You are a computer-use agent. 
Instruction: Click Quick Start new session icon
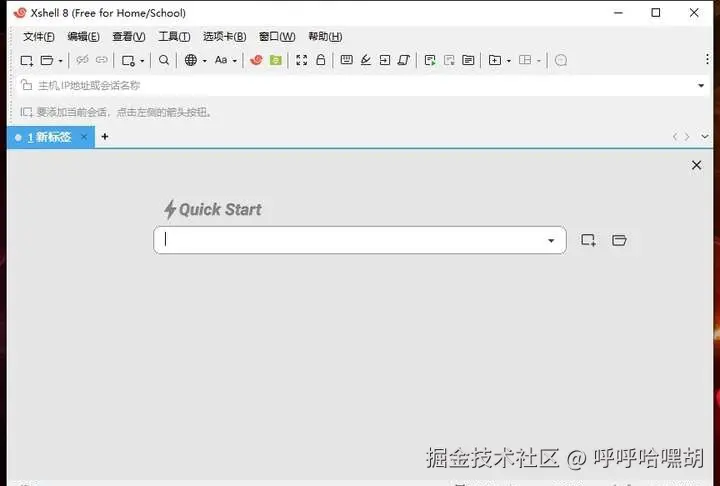click(588, 240)
